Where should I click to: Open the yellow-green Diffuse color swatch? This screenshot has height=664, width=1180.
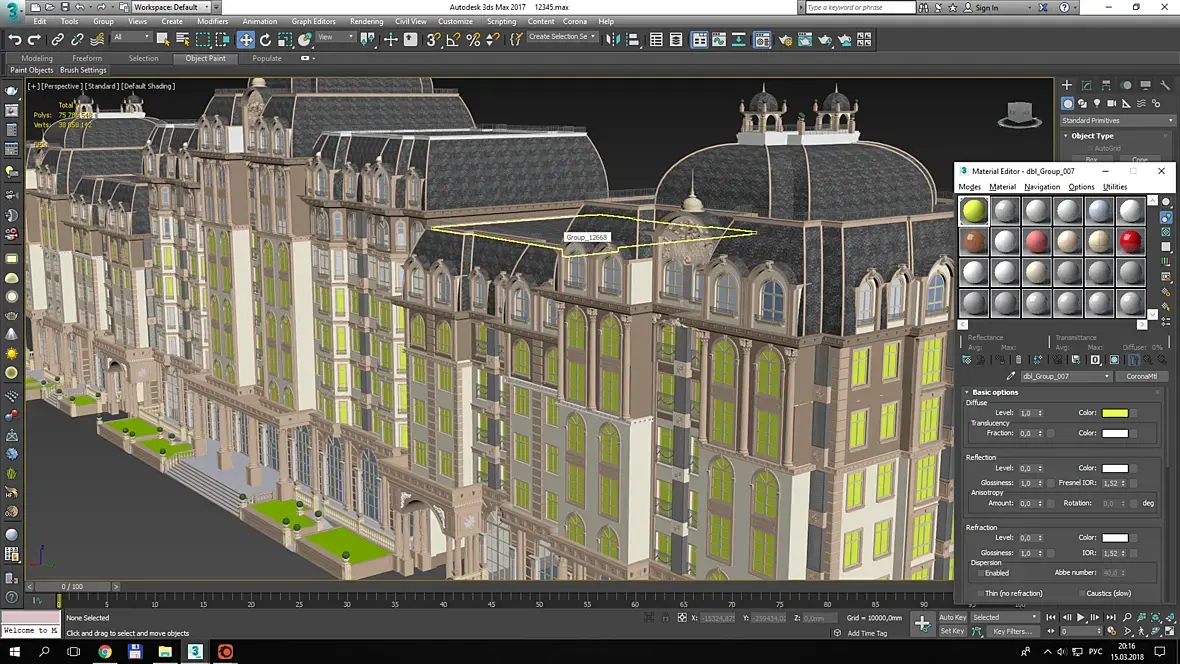1115,413
